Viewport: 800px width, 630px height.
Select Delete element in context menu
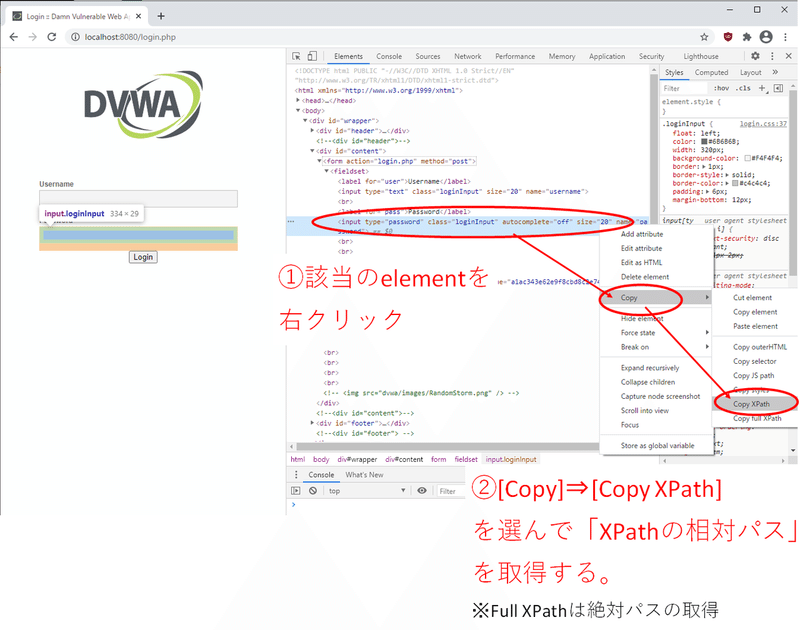click(645, 277)
